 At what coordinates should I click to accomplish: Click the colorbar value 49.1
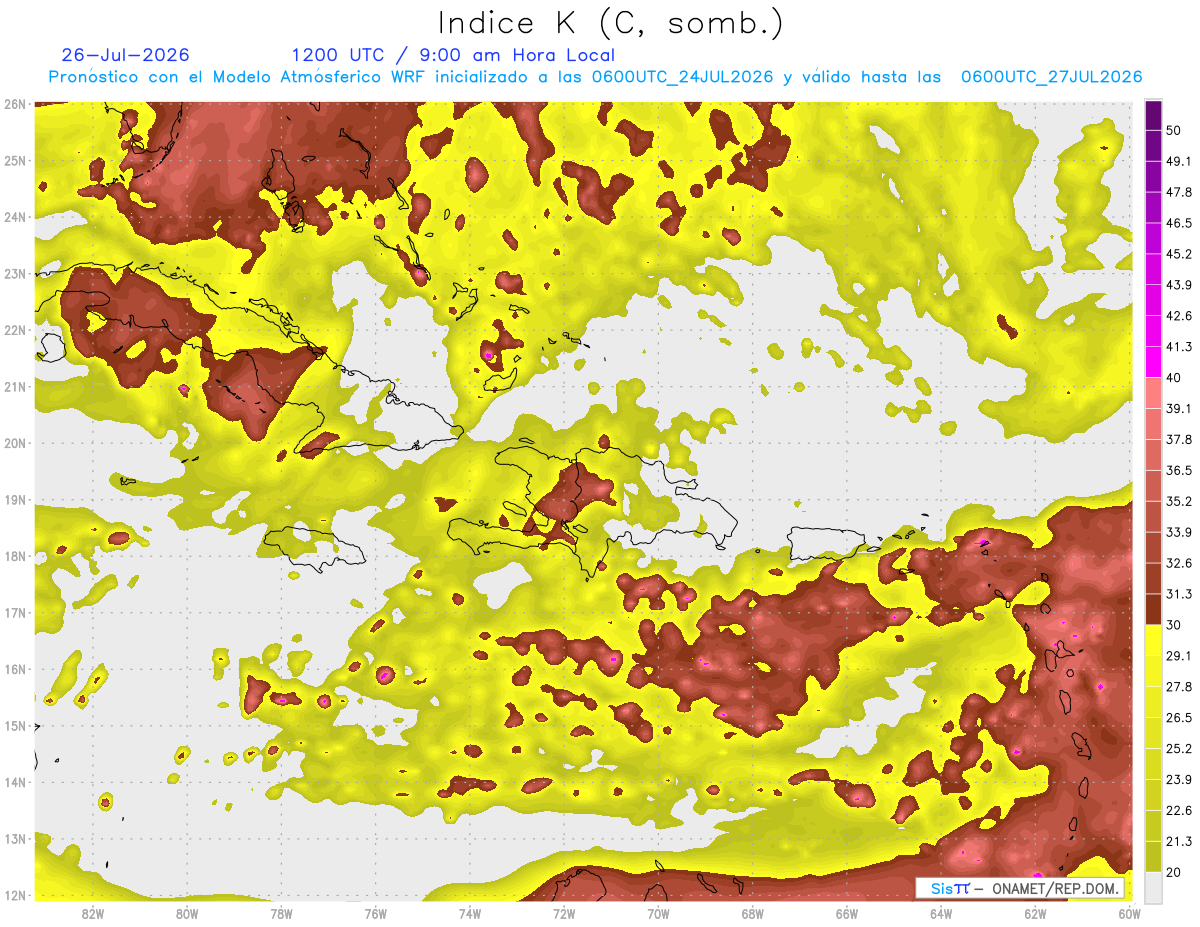pos(1179,161)
